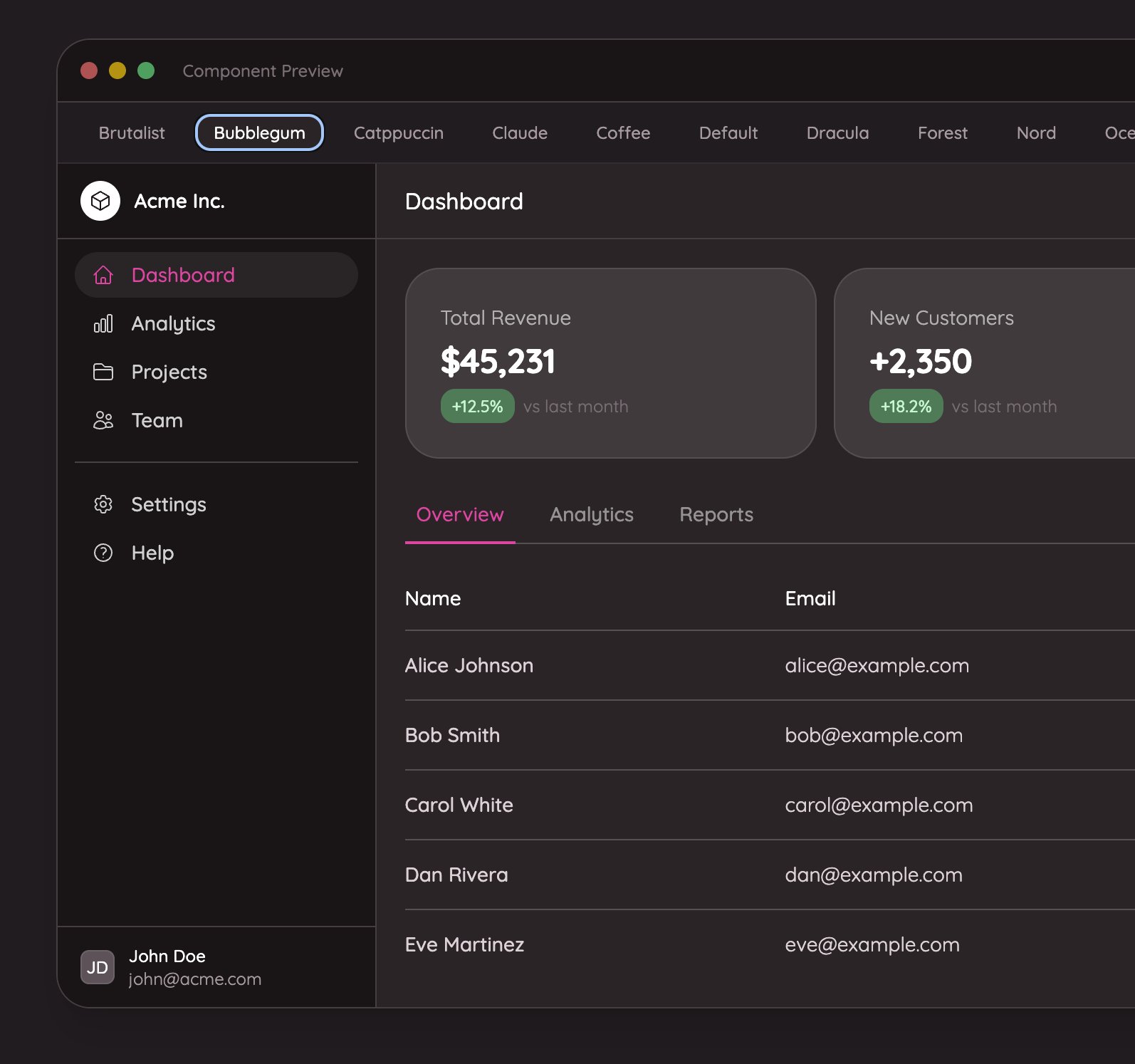Click the Dashboard home icon in sidebar

103,275
